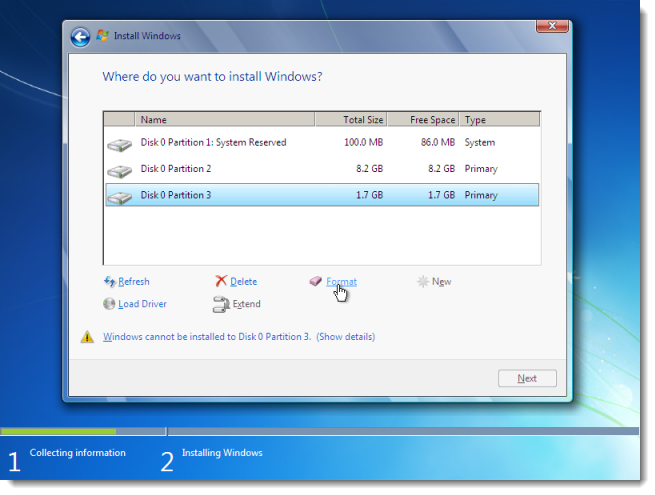The height and width of the screenshot is (495, 655).
Task: Click the drive icon for Partition 1 System Reserved
Action: pos(119,145)
